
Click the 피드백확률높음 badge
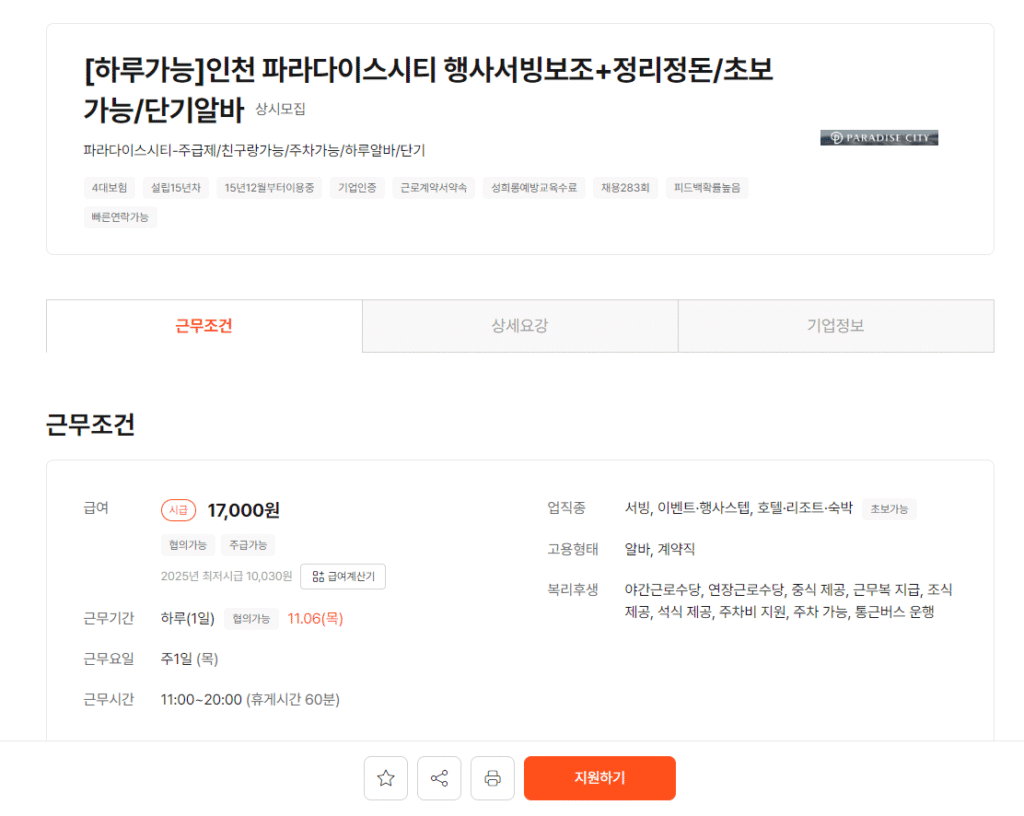[707, 188]
